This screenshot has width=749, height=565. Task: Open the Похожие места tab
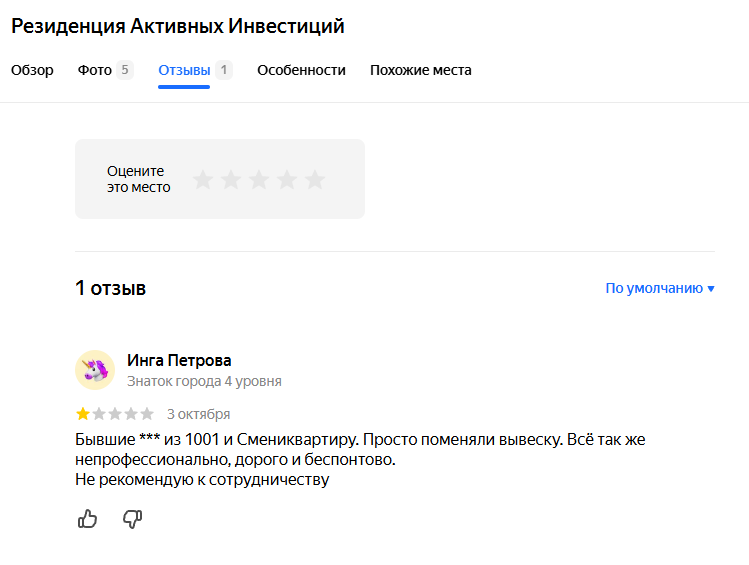pyautogui.click(x=420, y=70)
